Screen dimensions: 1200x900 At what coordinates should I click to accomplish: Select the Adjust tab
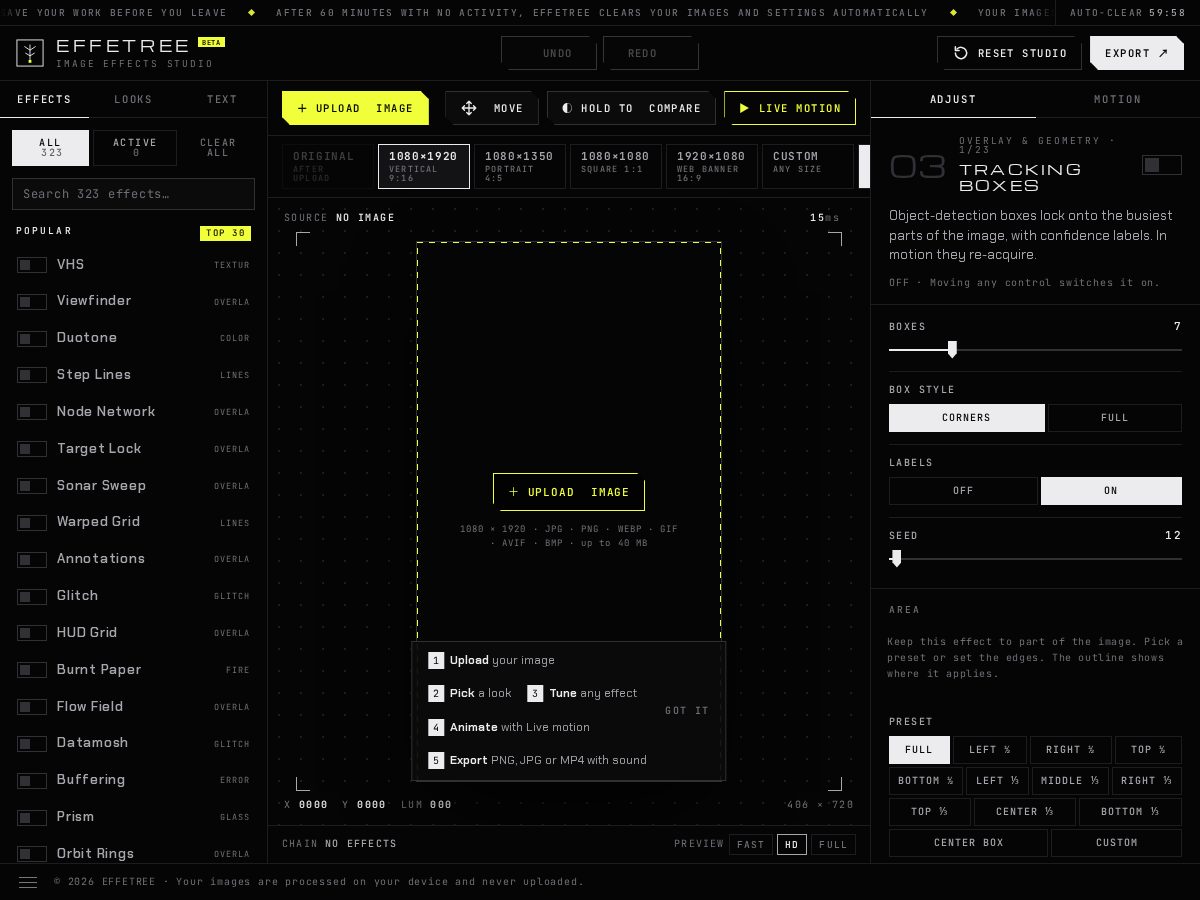(953, 99)
